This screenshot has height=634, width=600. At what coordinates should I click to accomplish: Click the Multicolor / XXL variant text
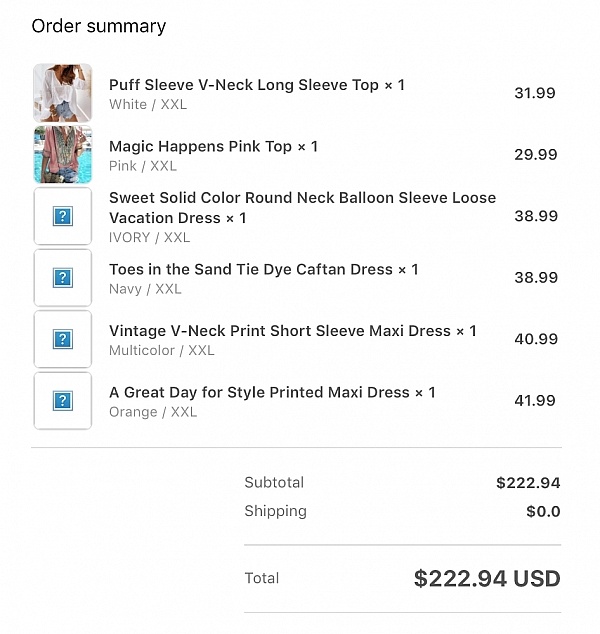point(162,350)
